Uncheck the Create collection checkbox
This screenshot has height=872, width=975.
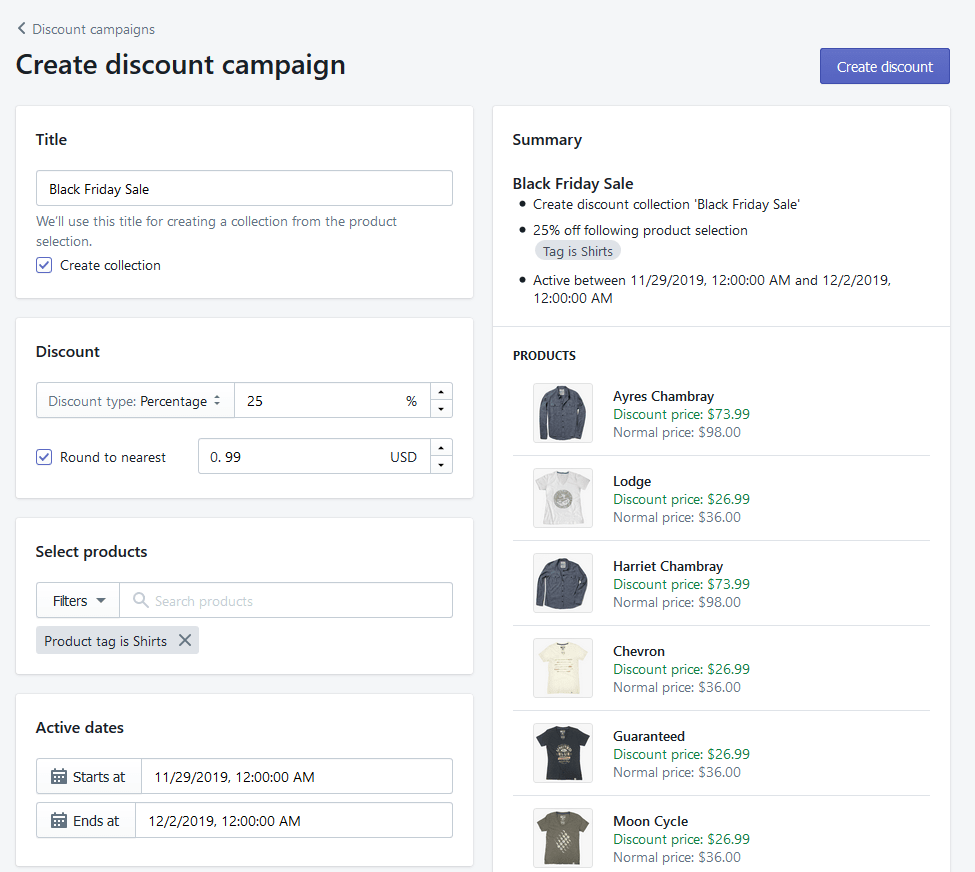(x=44, y=265)
